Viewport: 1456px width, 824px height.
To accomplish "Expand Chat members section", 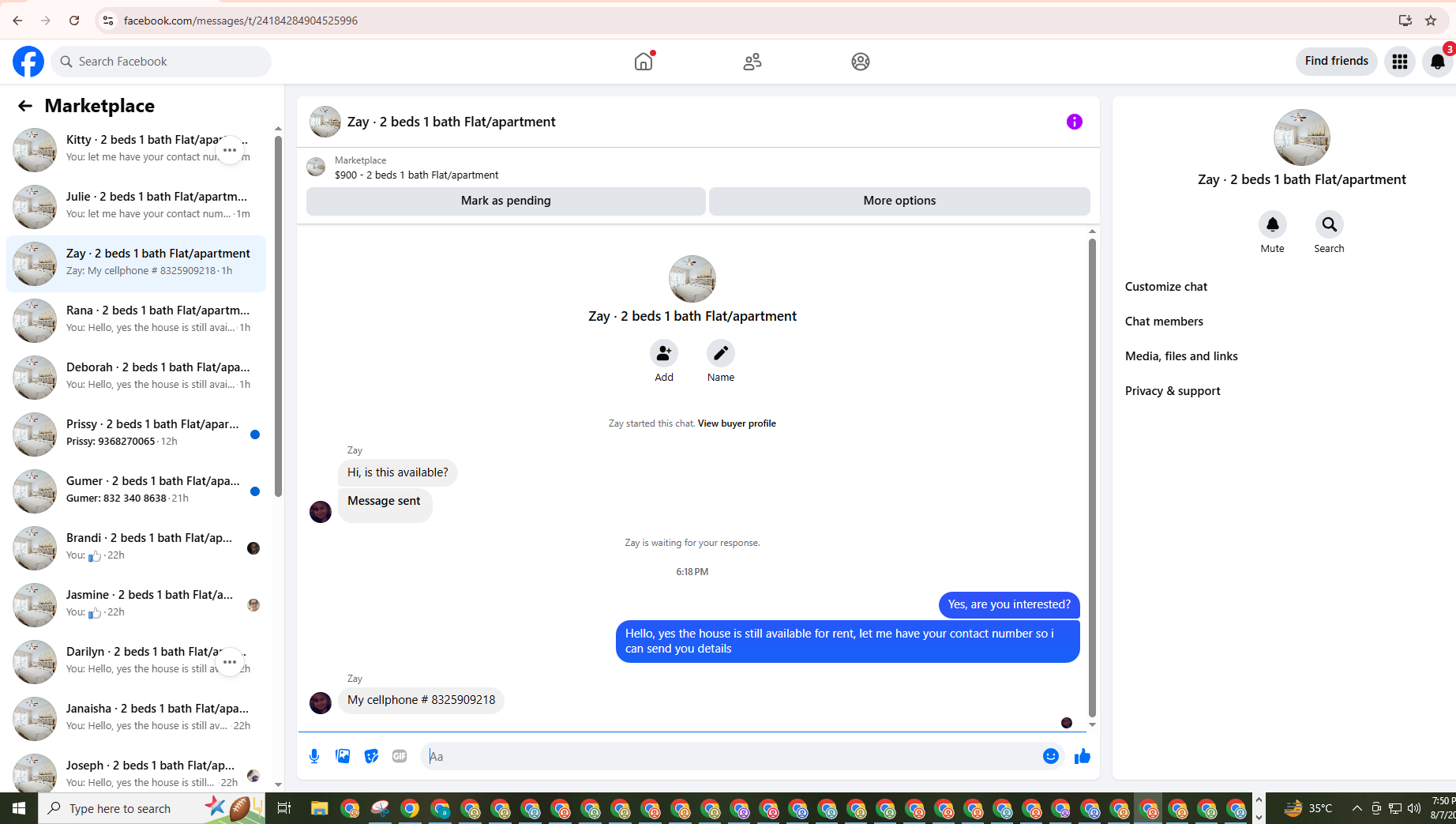I will (1164, 322).
